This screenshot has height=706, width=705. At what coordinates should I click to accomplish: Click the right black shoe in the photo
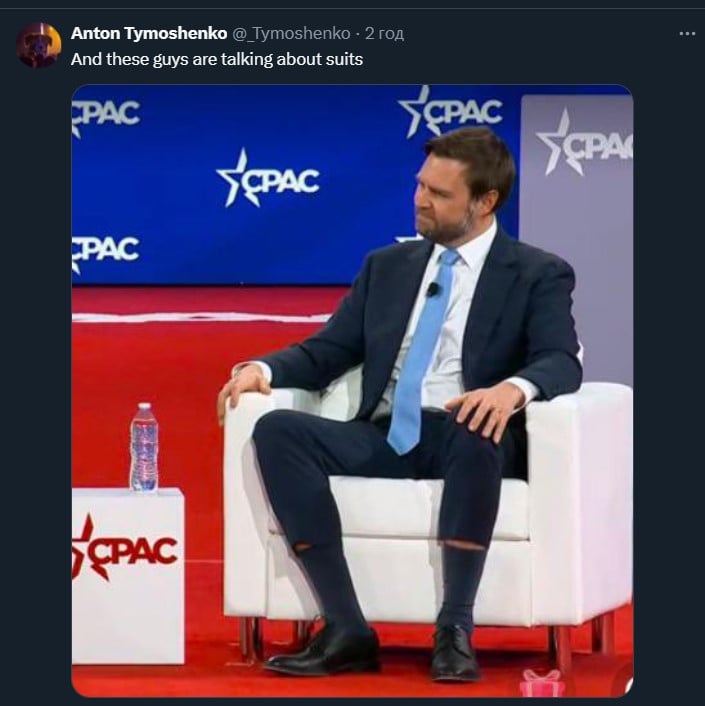coord(455,654)
